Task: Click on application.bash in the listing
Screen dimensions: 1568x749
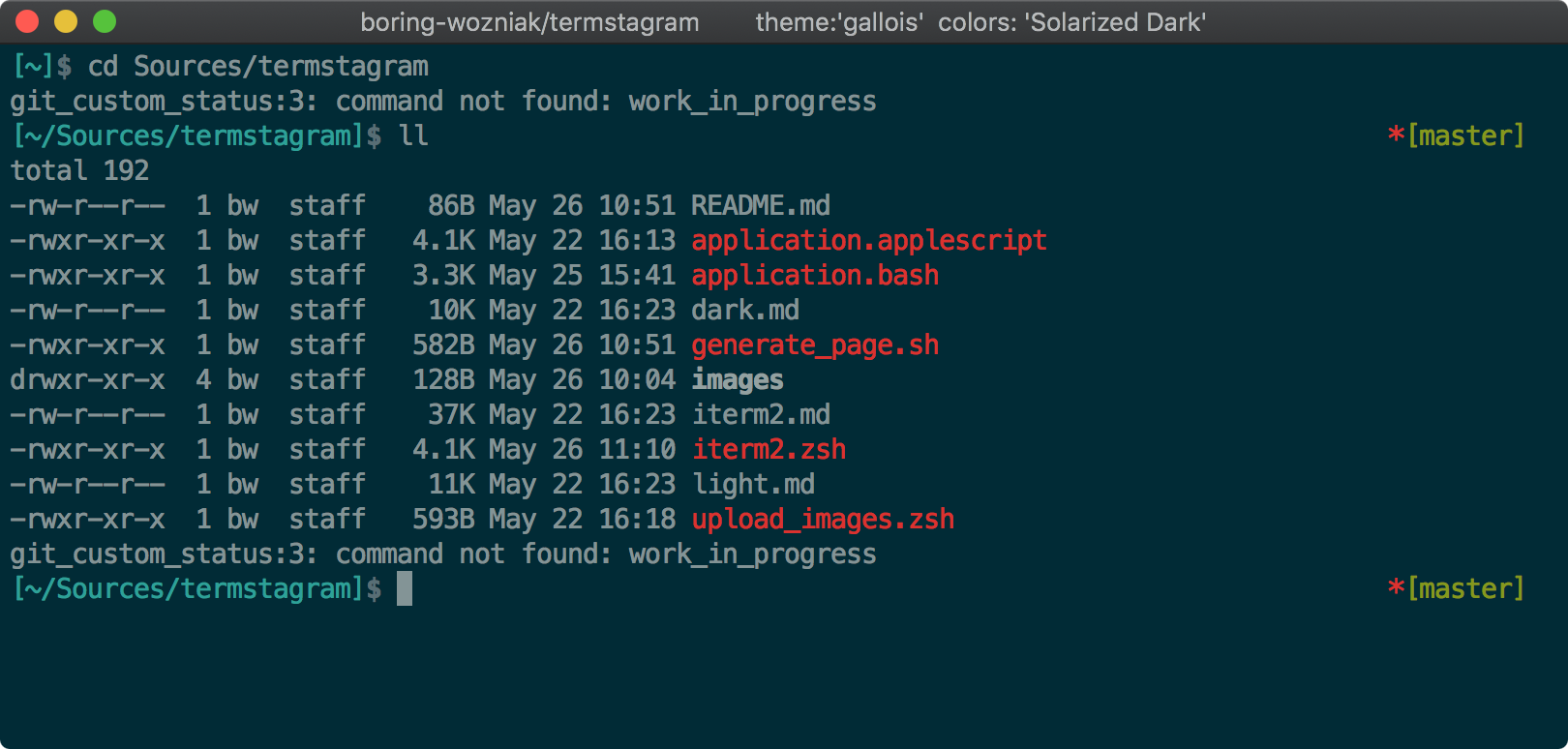Action: click(814, 275)
